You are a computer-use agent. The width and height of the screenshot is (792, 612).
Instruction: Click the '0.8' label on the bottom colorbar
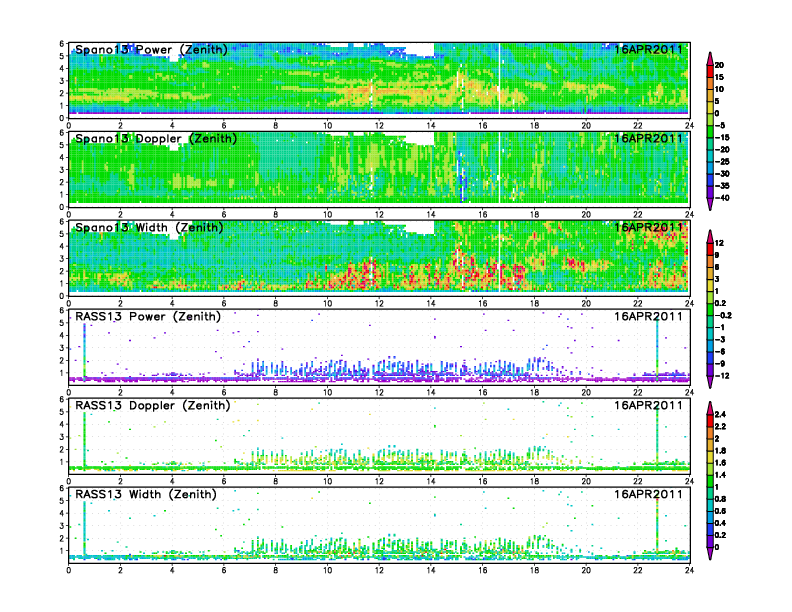click(x=721, y=499)
